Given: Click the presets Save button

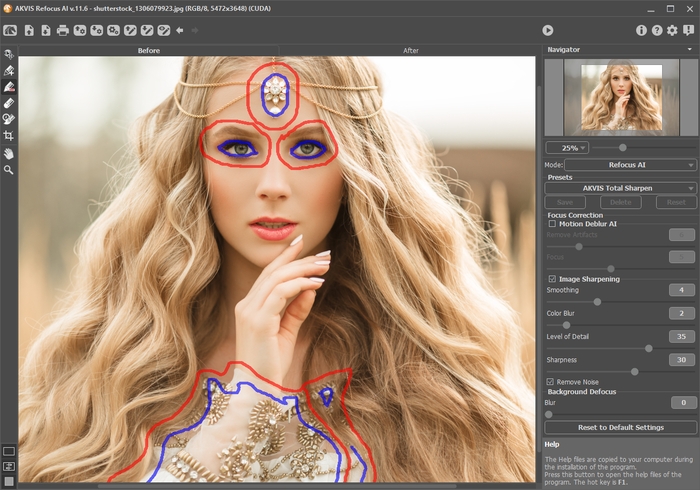Looking at the screenshot, I should (565, 202).
